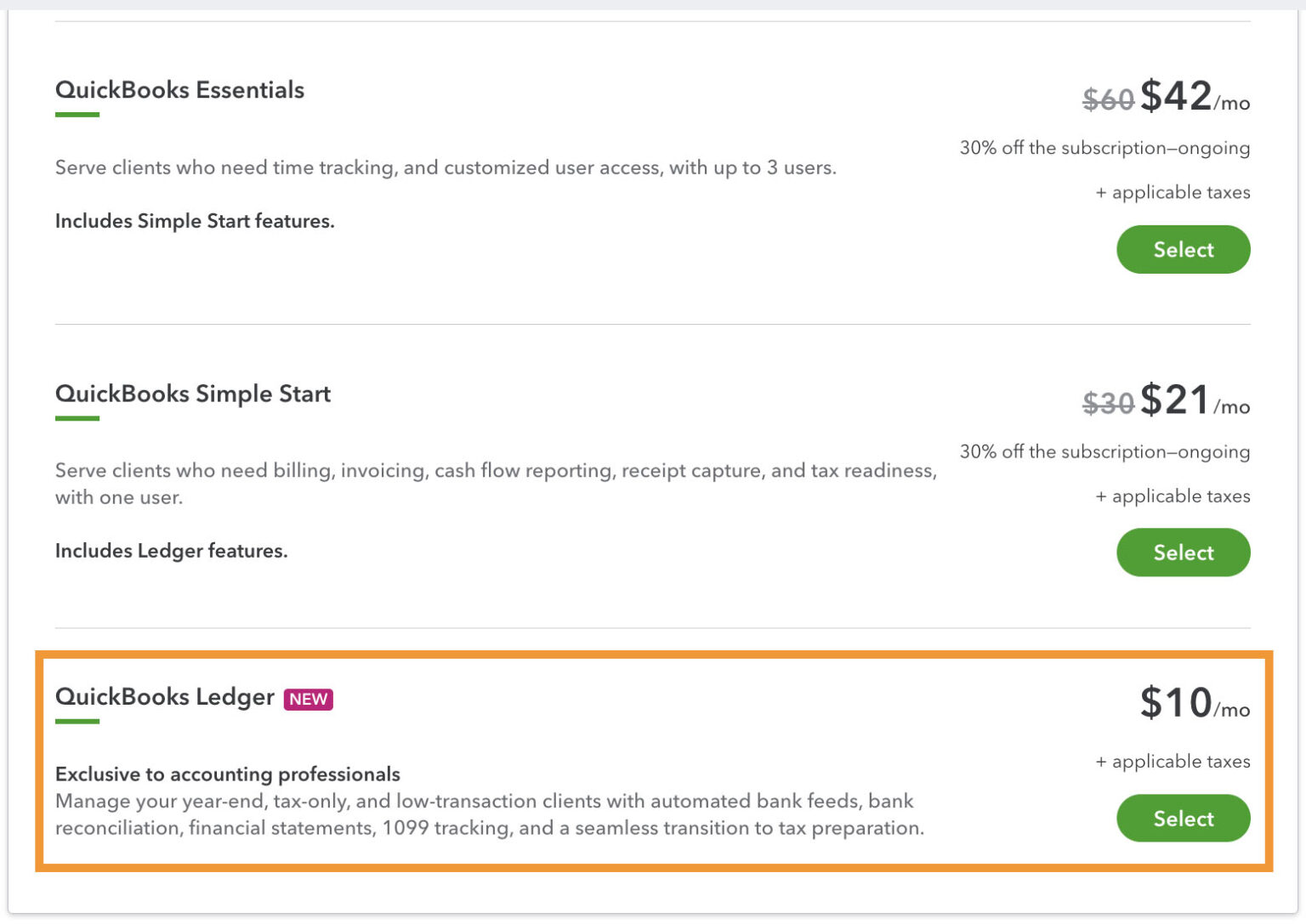Select the QuickBooks Simple Start plan
This screenshot has width=1306, height=924.
click(x=1183, y=553)
